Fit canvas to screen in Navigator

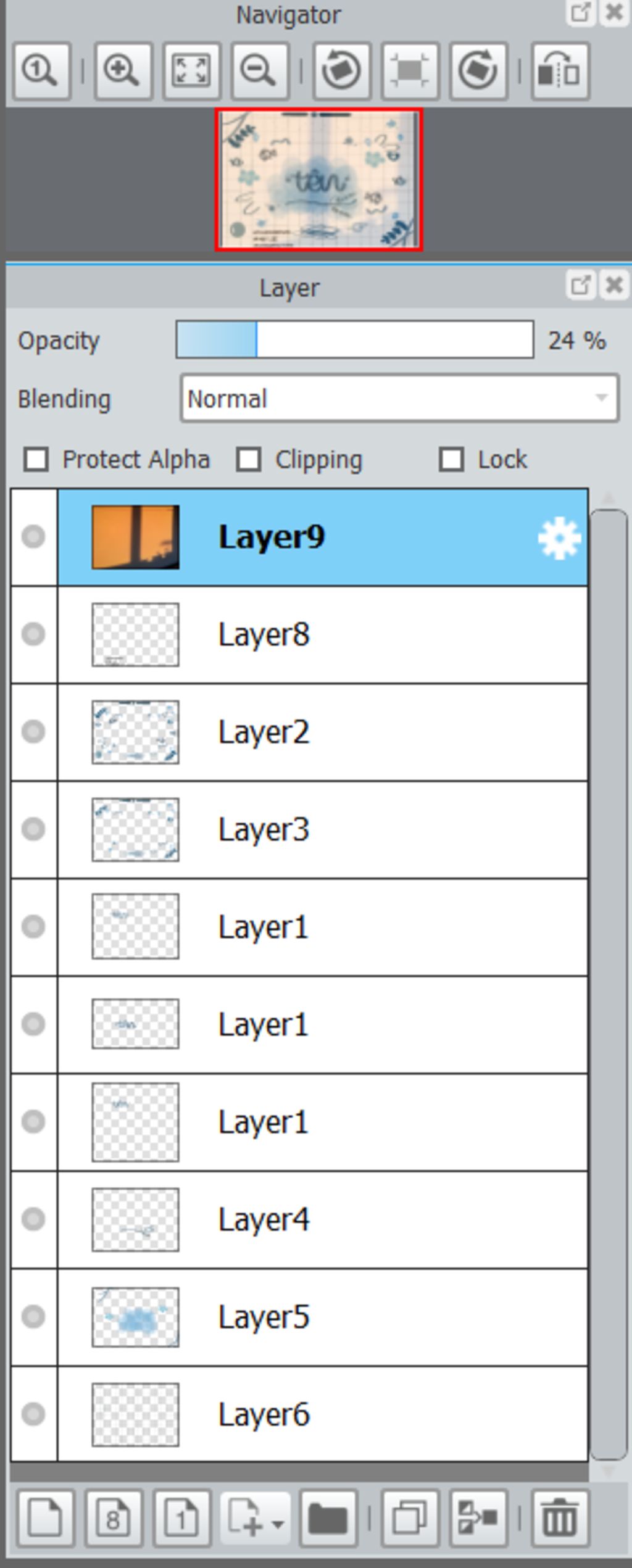pos(191,70)
